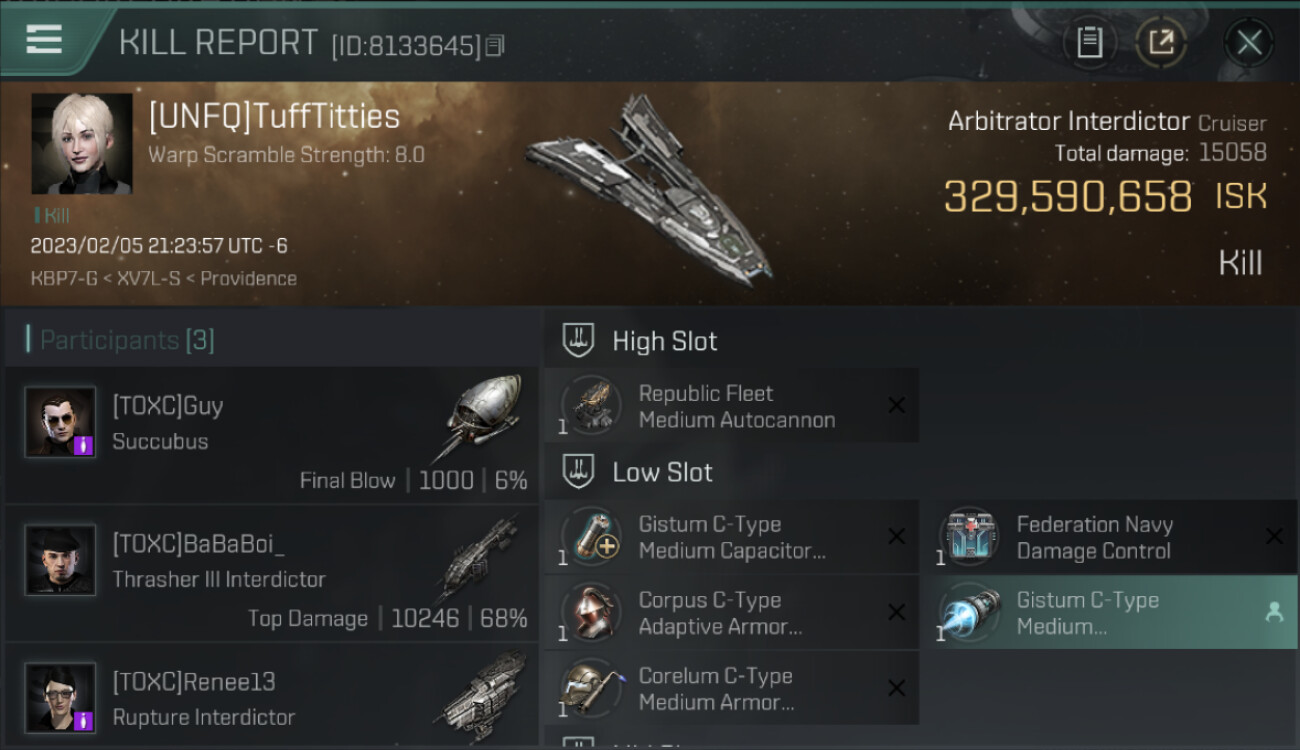Click the share export icon

pos(1161,42)
